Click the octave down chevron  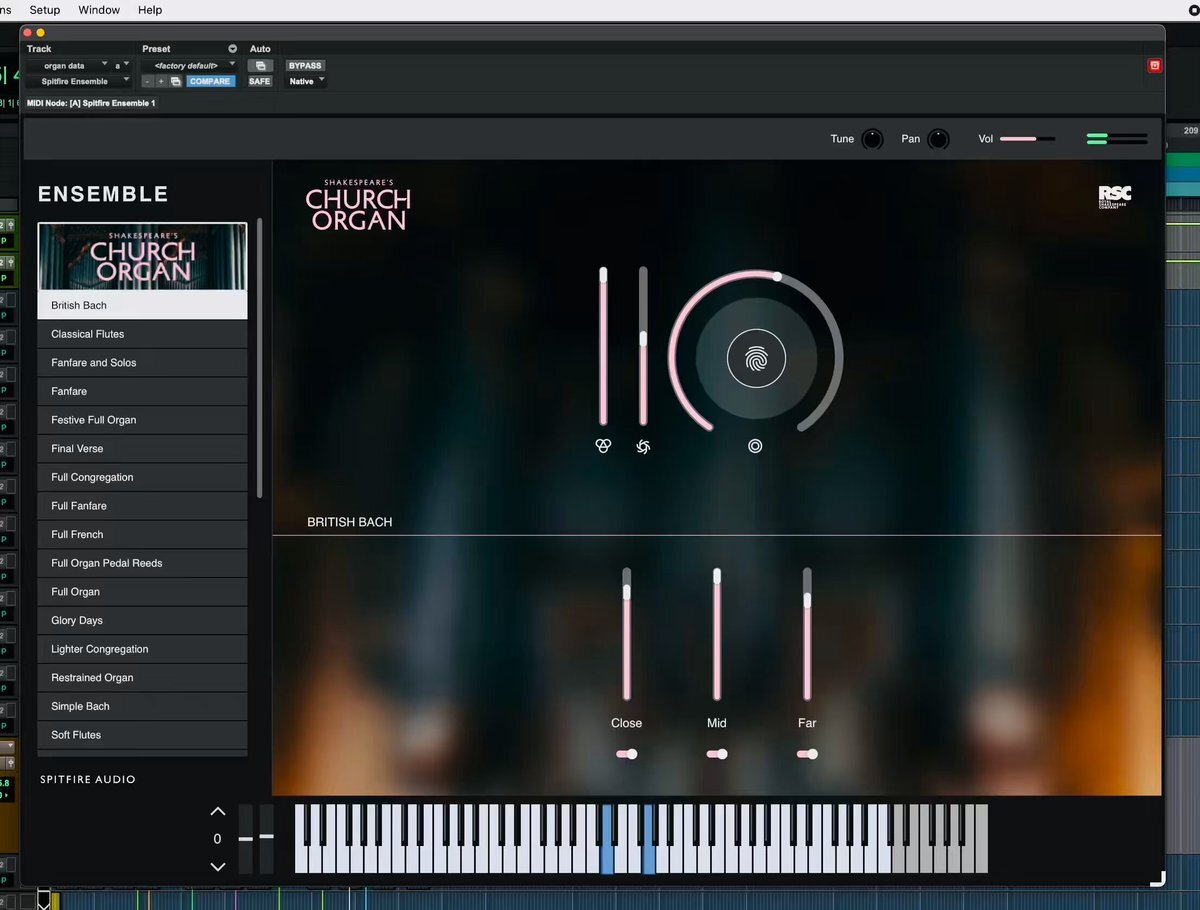point(218,867)
